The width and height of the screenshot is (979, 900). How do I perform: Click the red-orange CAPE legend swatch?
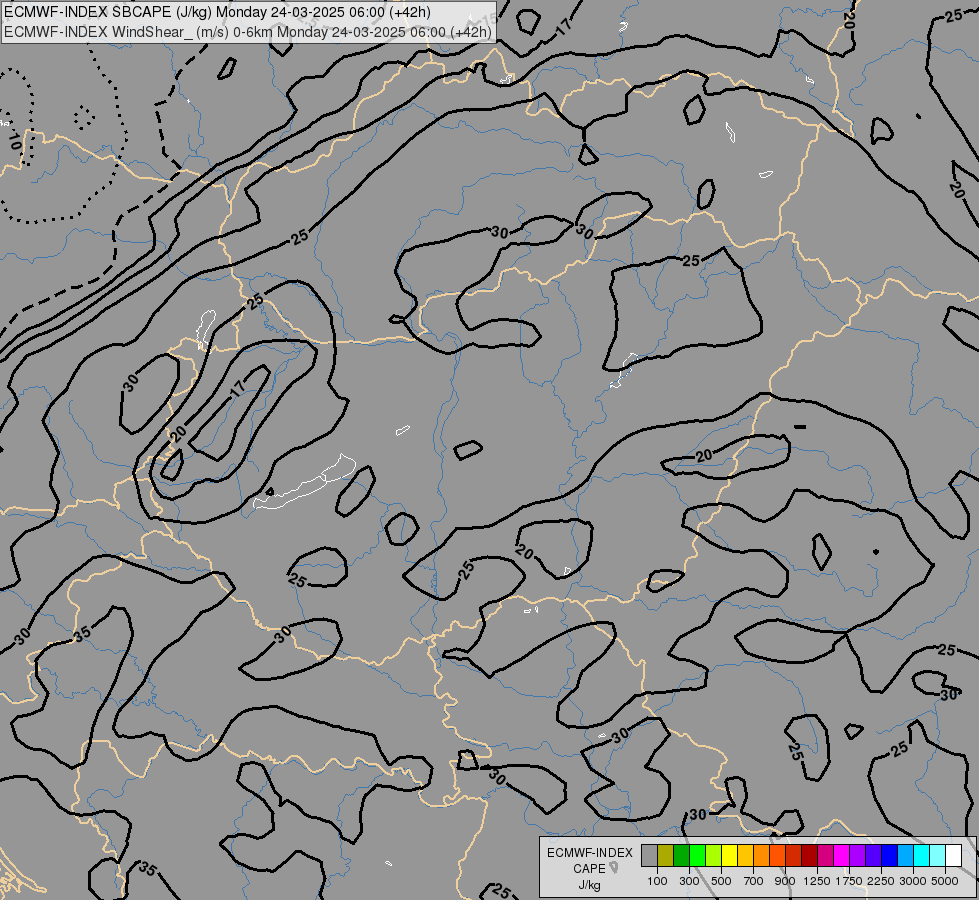(x=777, y=855)
